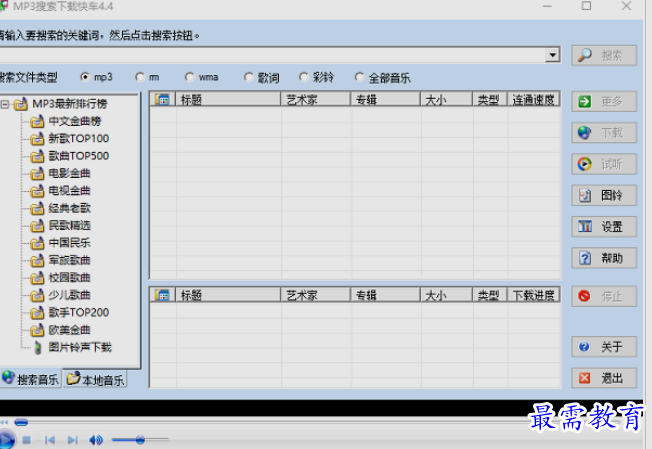Open 中国民乐 in the tree

(69, 243)
